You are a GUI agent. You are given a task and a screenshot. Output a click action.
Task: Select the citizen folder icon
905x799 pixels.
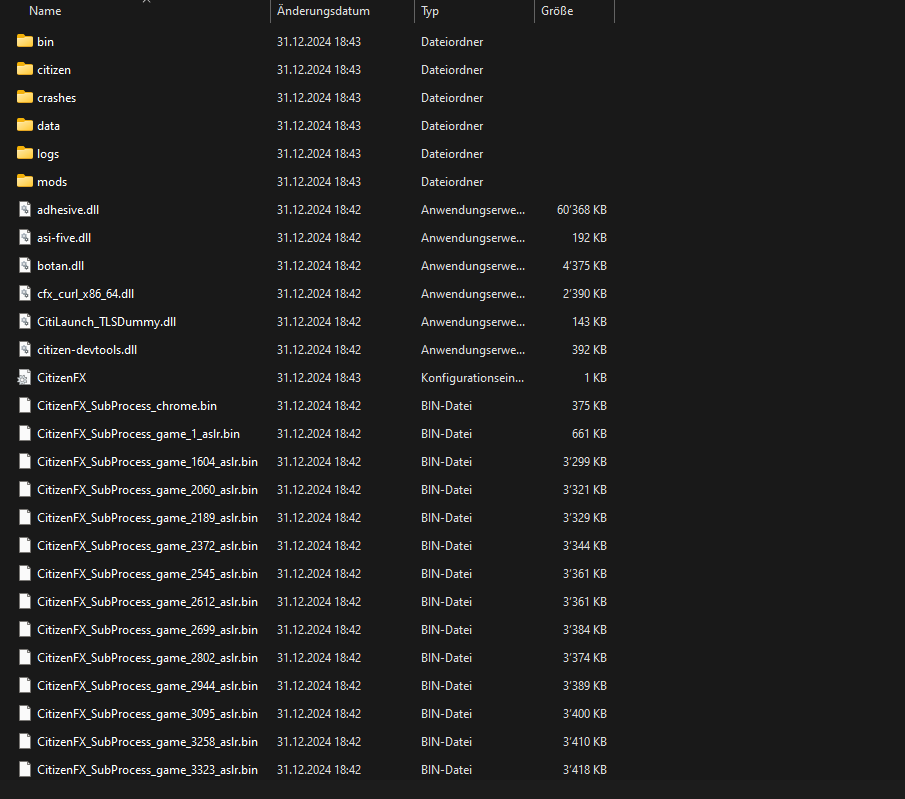click(25, 70)
